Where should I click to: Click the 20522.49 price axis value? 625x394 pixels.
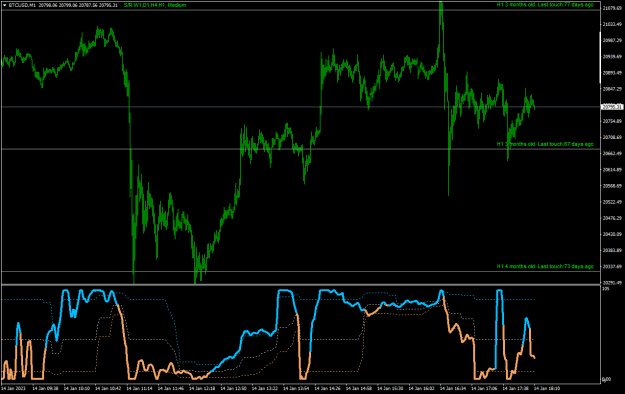(x=612, y=202)
